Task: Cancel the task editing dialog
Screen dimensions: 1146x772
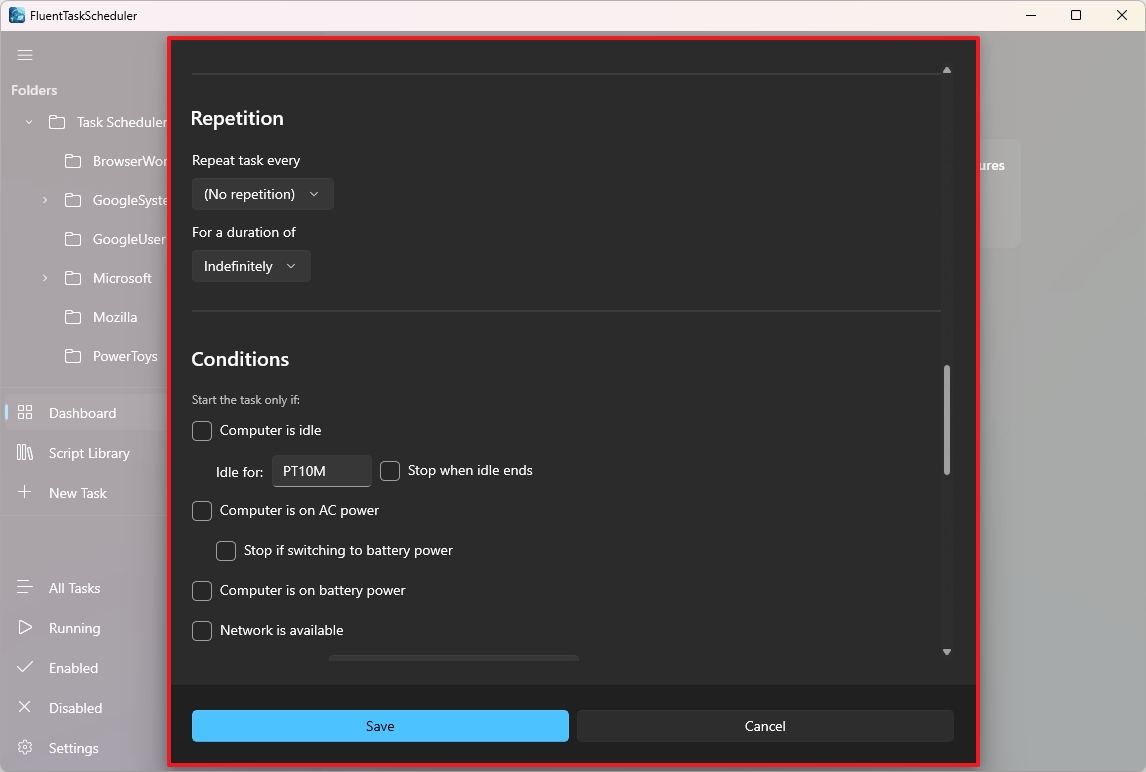Action: click(764, 726)
